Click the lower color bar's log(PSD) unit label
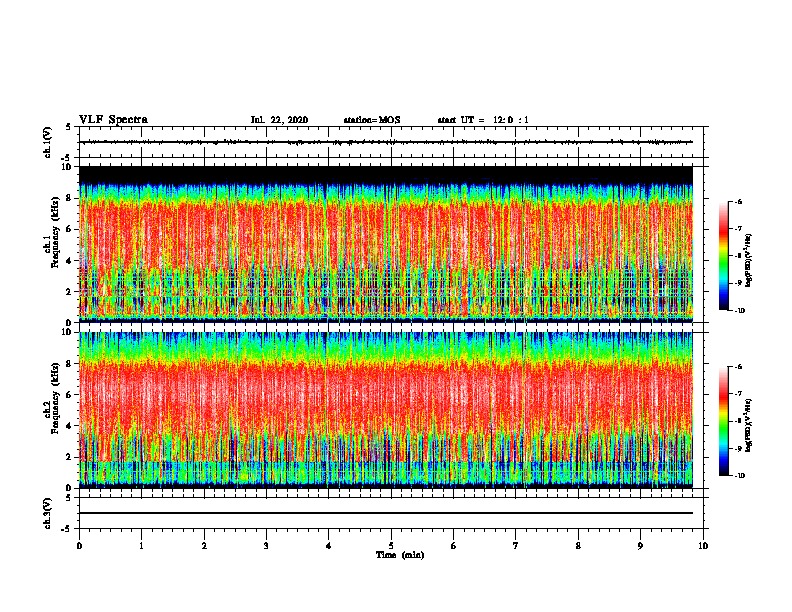 (x=748, y=425)
